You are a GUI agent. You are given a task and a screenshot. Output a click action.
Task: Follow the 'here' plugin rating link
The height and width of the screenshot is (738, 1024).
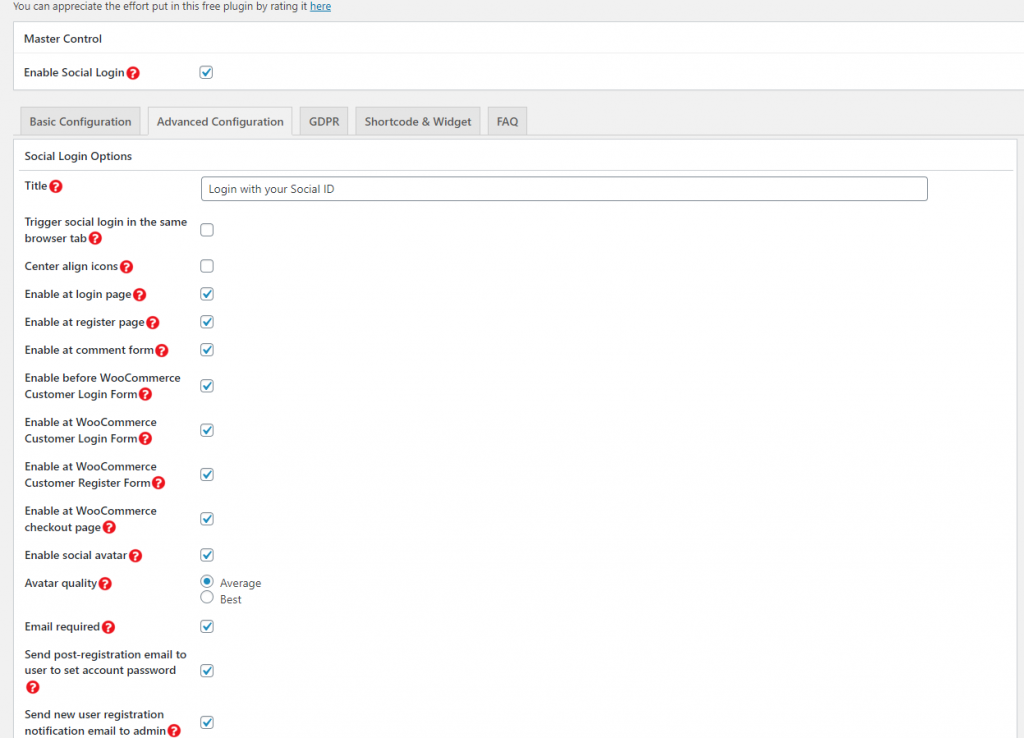(x=320, y=6)
